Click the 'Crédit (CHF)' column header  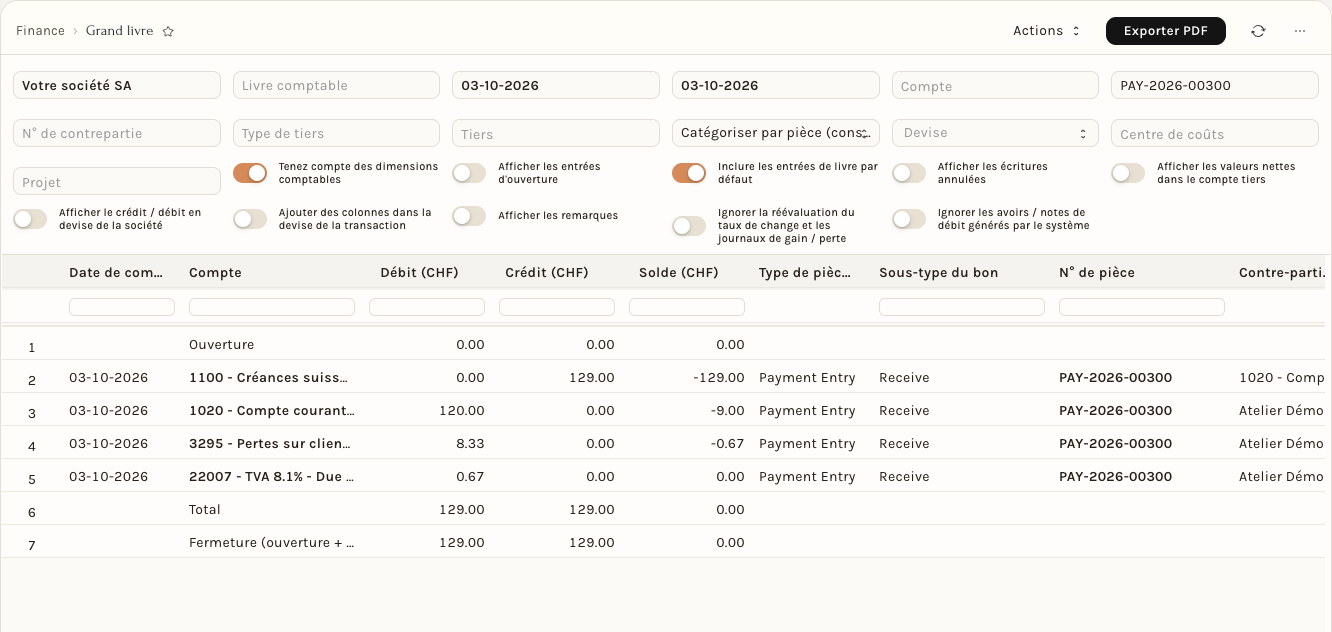[x=547, y=273]
